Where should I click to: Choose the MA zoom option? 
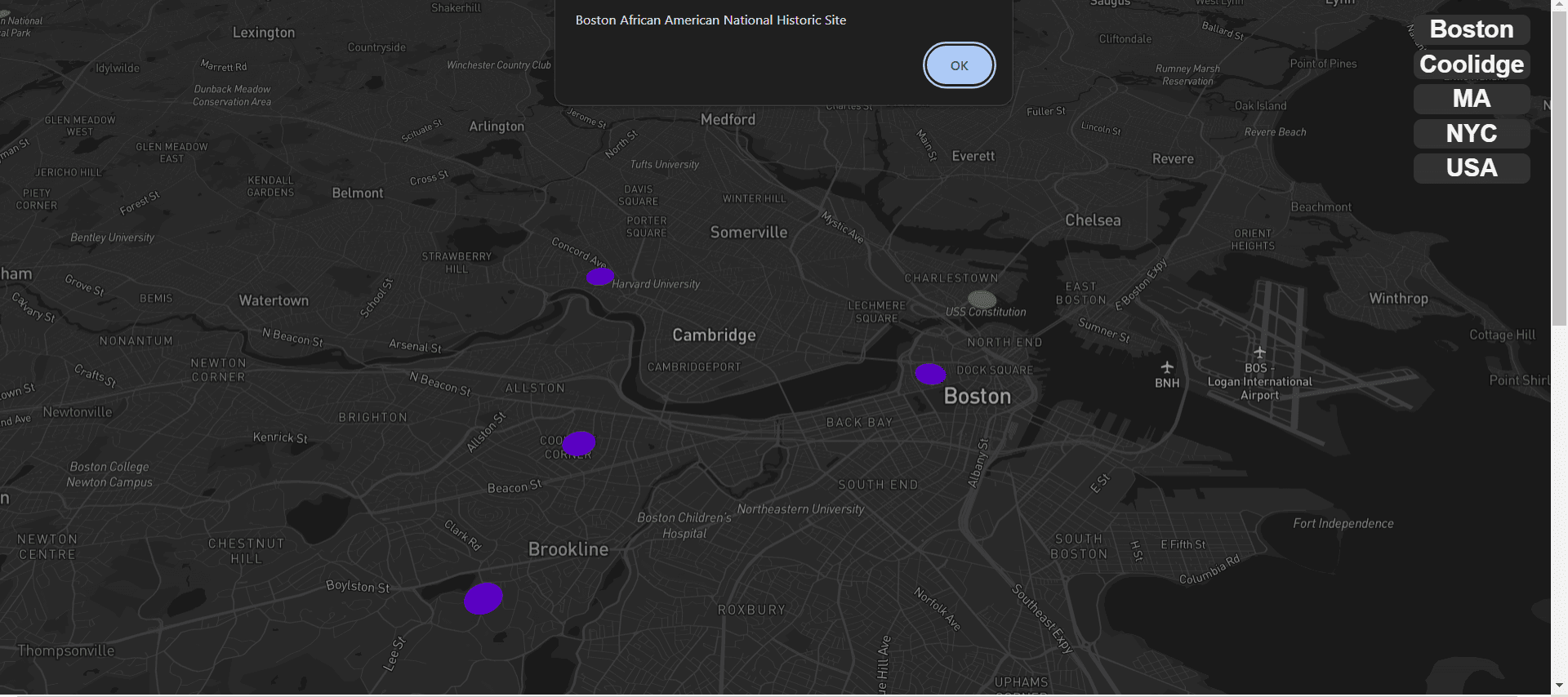[1471, 99]
